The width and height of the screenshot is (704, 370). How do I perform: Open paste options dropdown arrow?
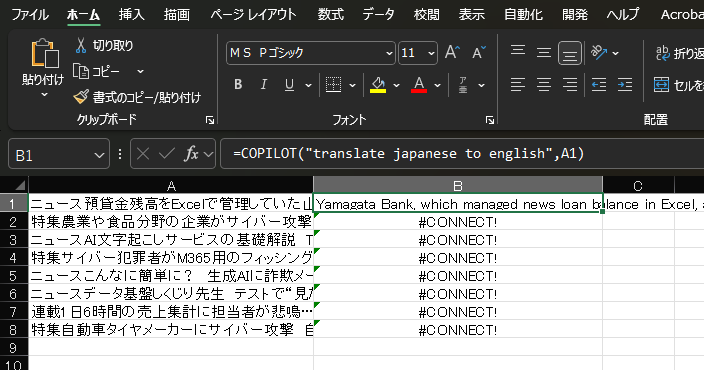click(x=44, y=95)
